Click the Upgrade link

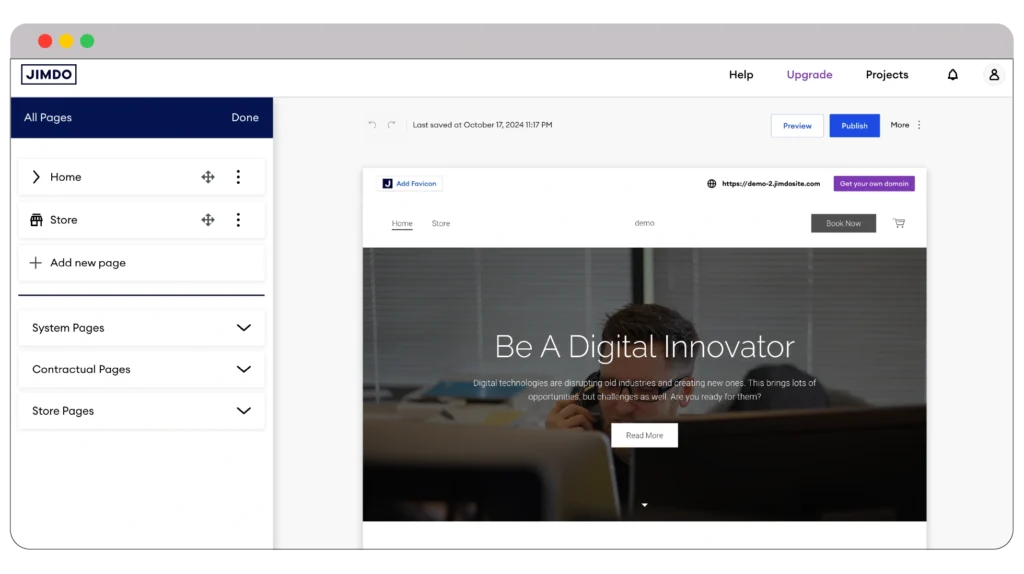[809, 75]
